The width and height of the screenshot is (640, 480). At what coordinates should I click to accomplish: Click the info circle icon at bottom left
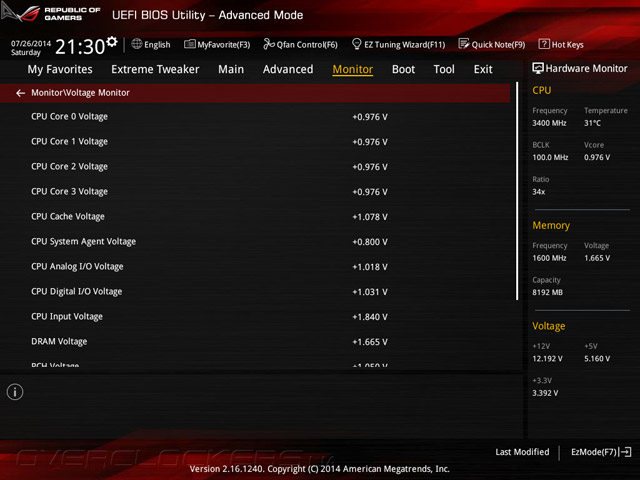[x=15, y=392]
